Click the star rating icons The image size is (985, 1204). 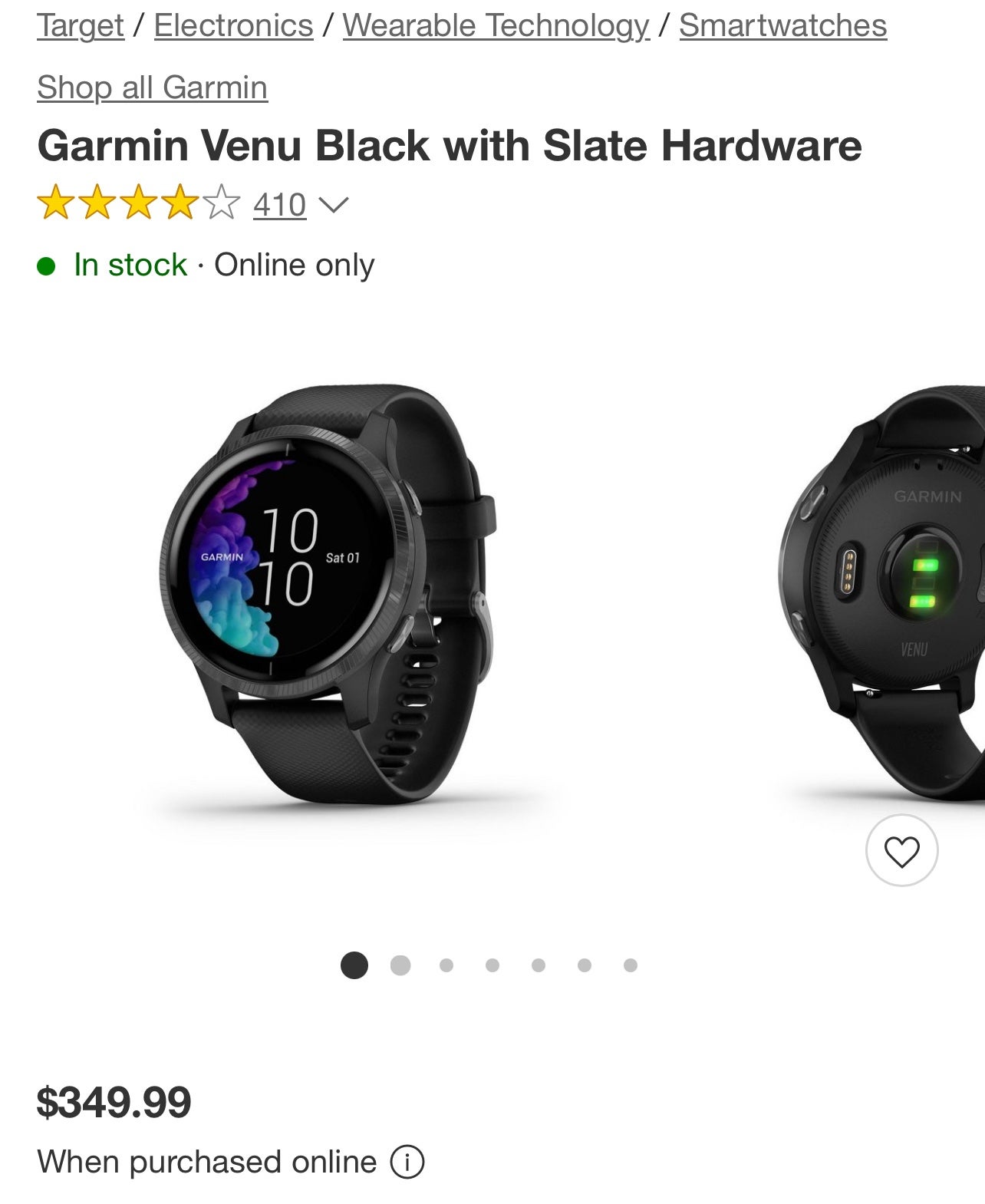tap(138, 203)
